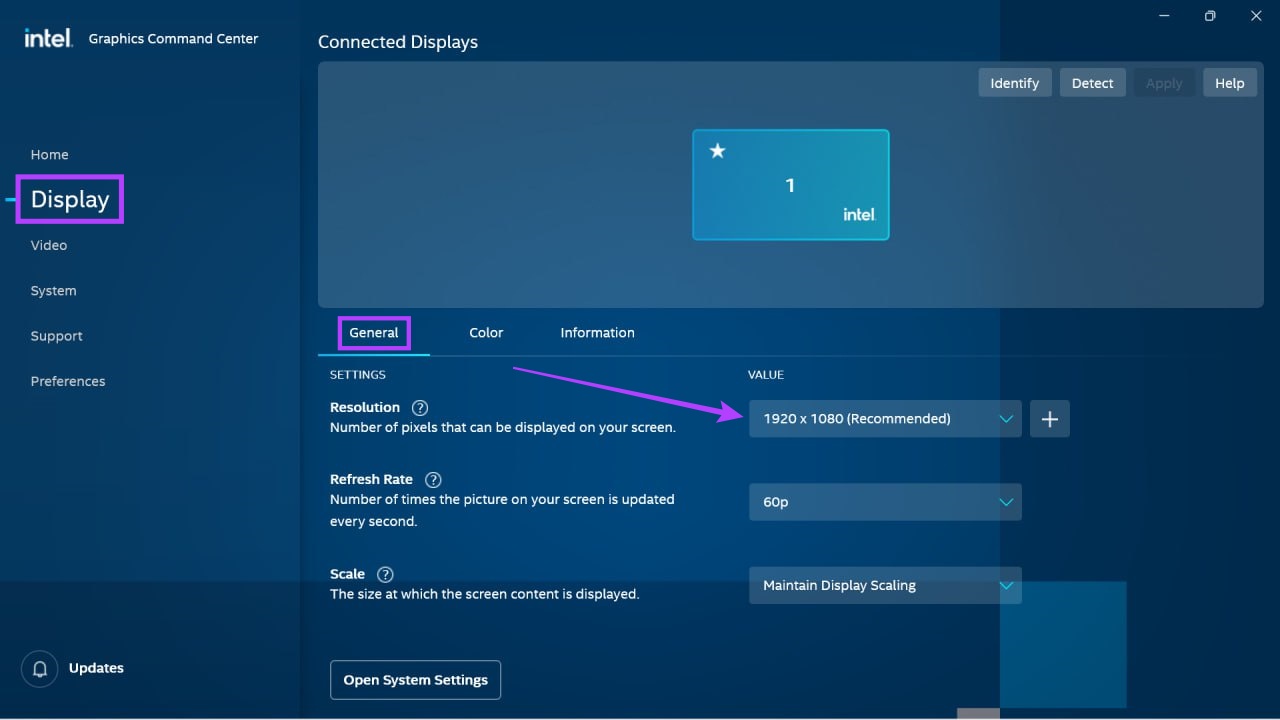Restore down the window
The height and width of the screenshot is (720, 1280).
point(1210,15)
